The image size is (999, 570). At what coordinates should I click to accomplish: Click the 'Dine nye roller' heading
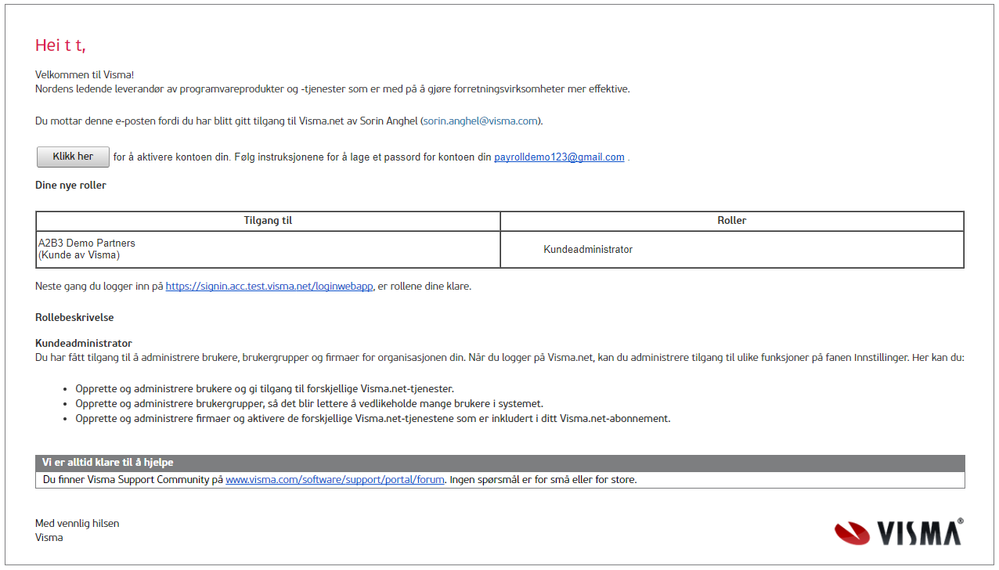tap(71, 185)
